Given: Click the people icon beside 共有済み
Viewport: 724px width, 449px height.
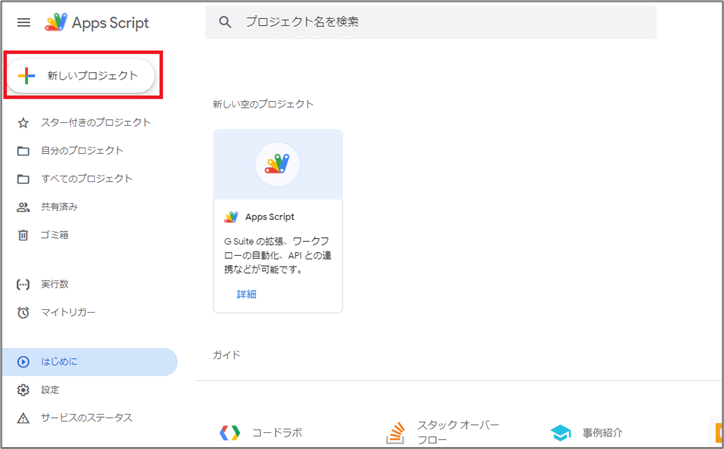Looking at the screenshot, I should coord(23,207).
